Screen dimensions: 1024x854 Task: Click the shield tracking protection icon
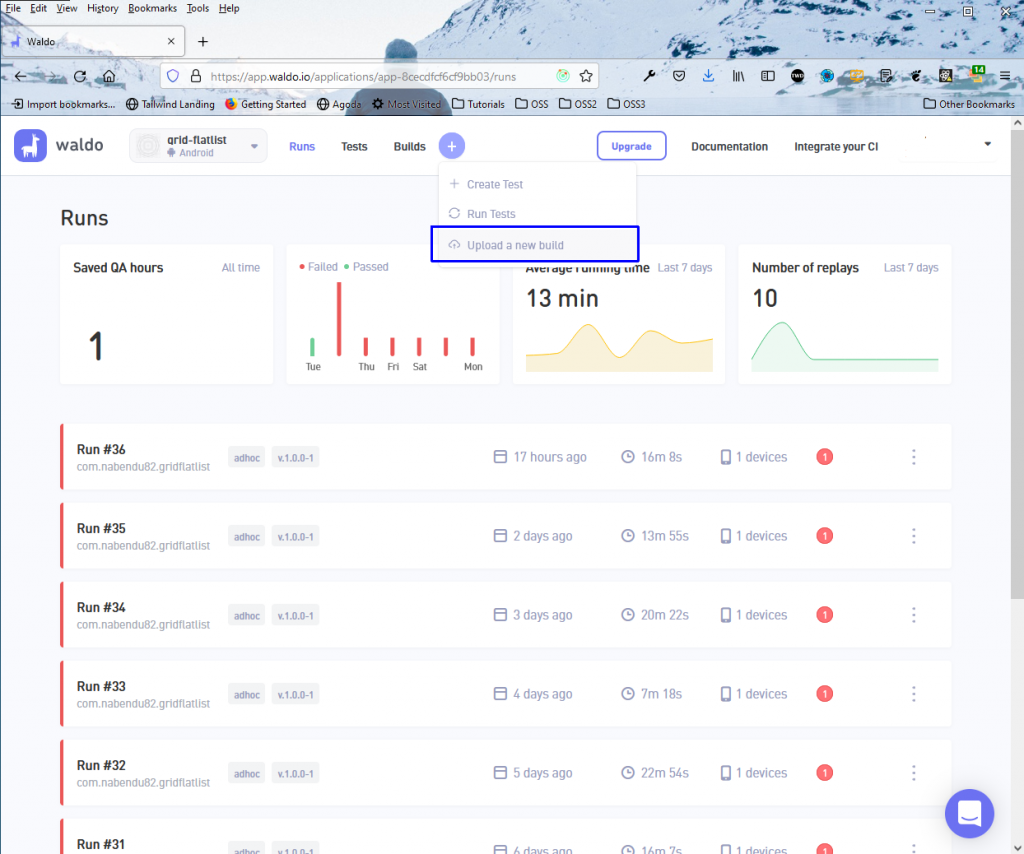point(173,76)
